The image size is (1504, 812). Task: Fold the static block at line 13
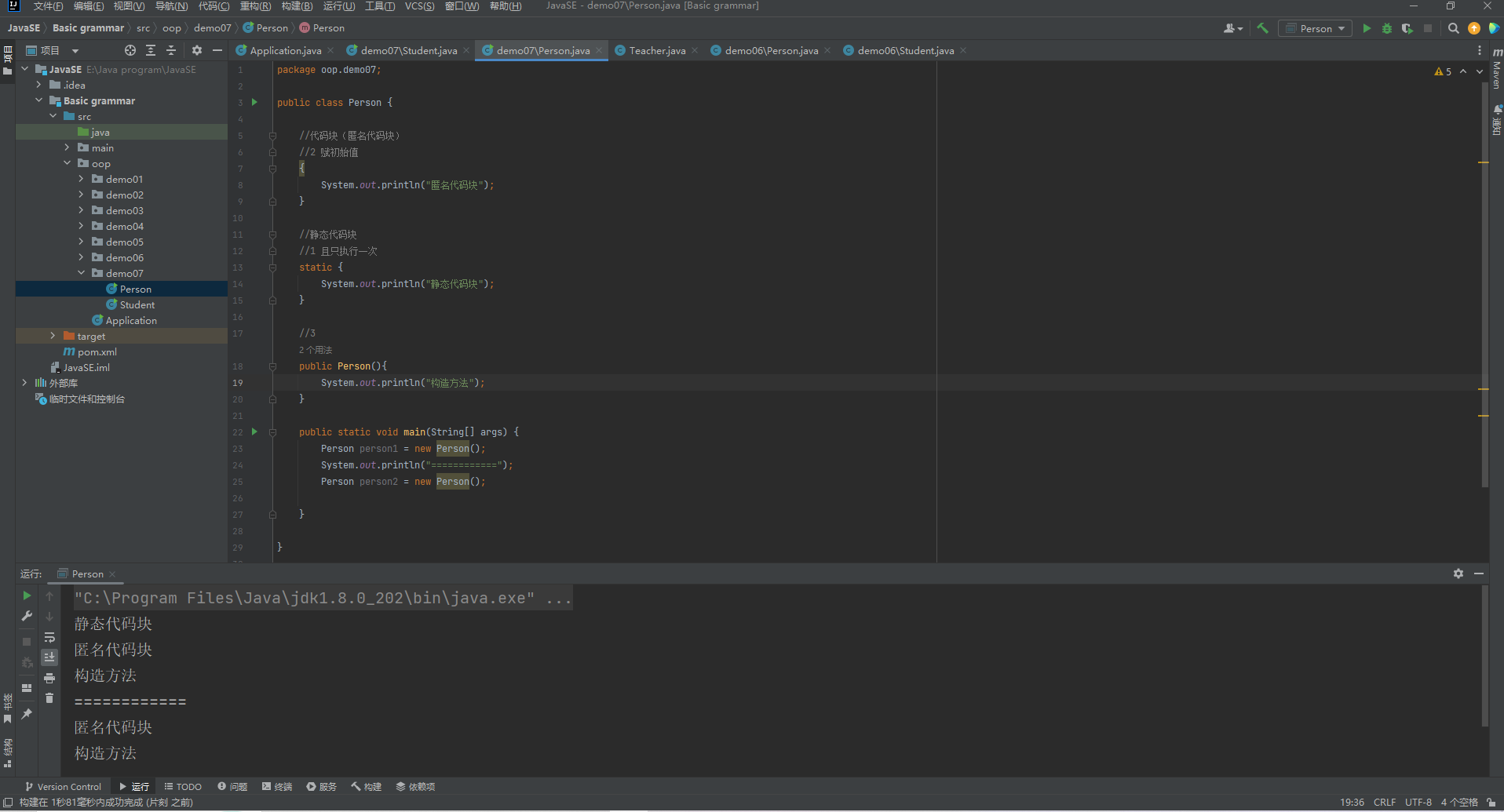click(x=272, y=268)
